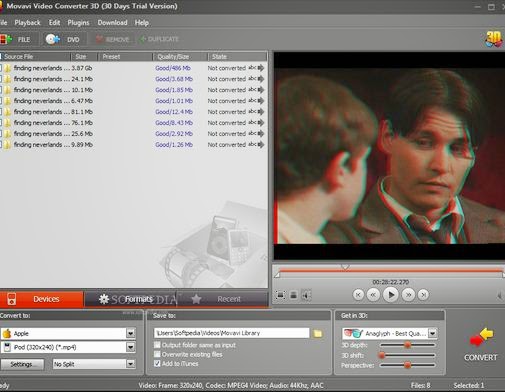Click the Preset column header

(x=125, y=57)
